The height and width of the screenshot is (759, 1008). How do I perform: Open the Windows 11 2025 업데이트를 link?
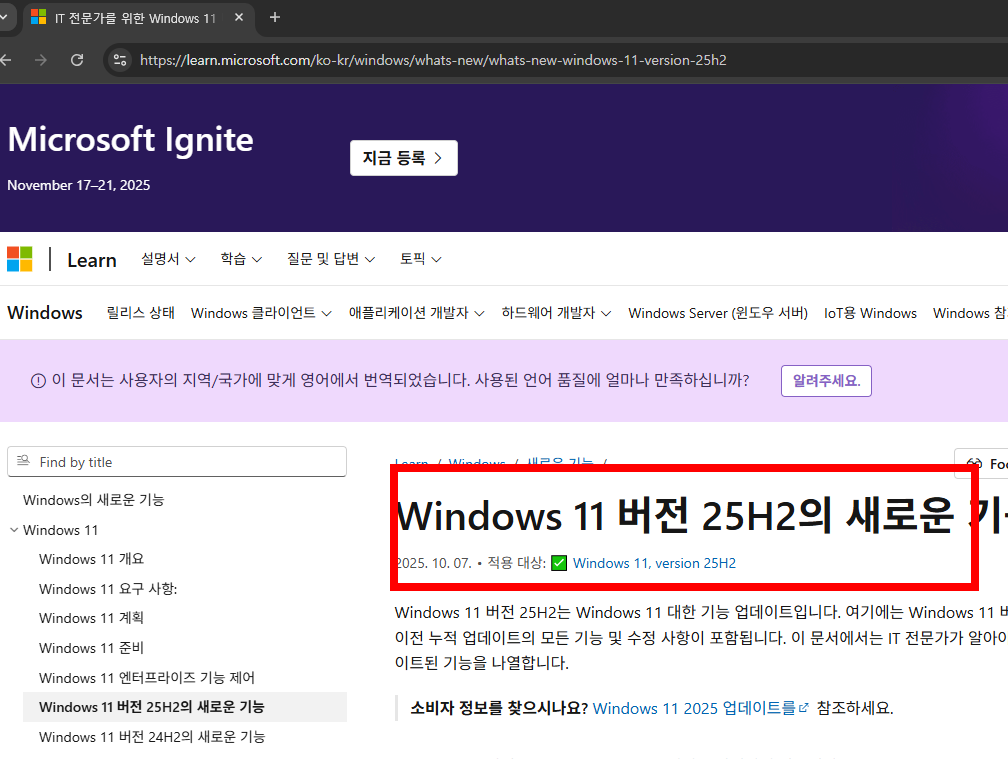pyautogui.click(x=700, y=708)
